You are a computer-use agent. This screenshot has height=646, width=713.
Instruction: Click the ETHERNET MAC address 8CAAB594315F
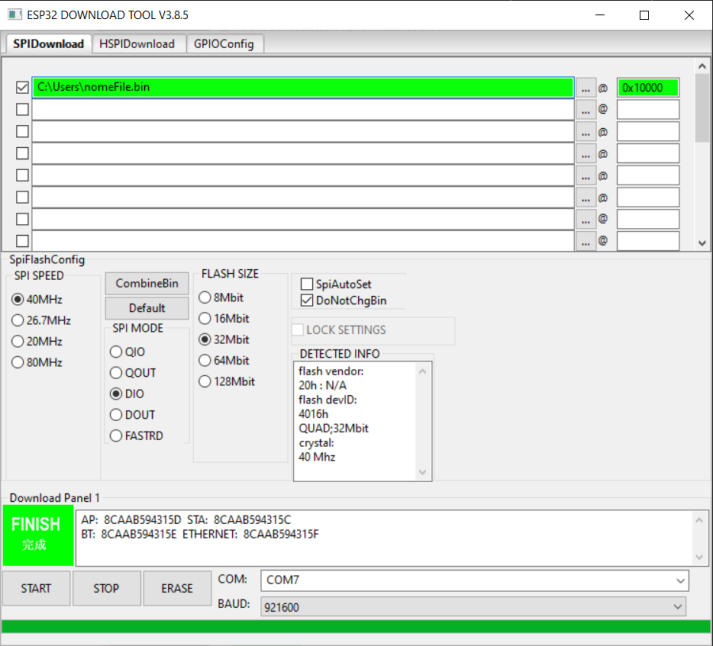(x=281, y=534)
